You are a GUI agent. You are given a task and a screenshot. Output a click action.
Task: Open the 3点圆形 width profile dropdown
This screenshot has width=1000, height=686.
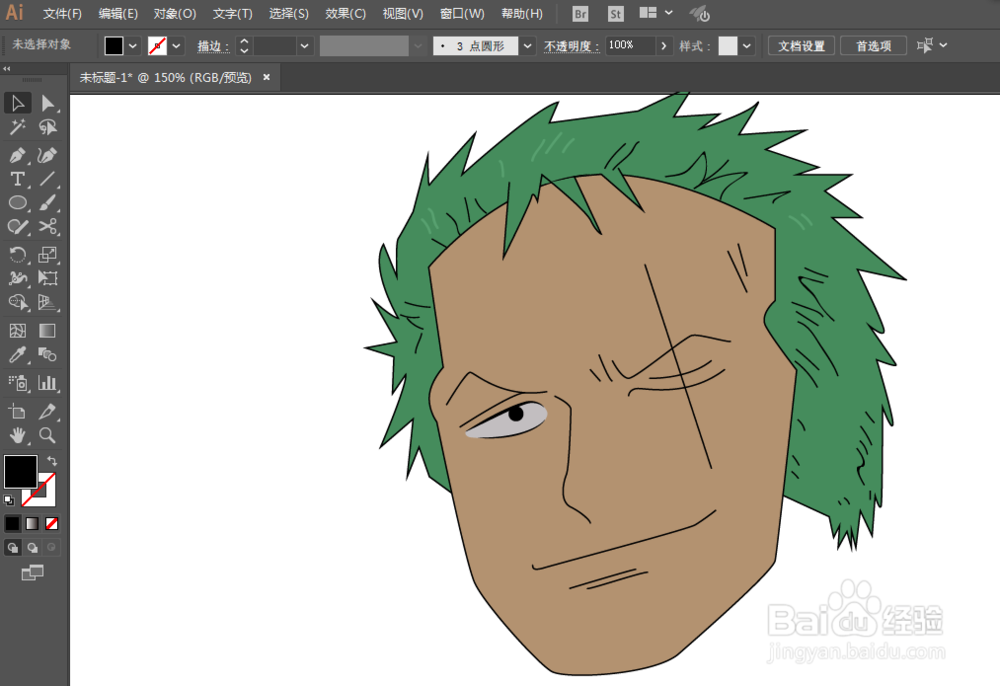tap(527, 45)
